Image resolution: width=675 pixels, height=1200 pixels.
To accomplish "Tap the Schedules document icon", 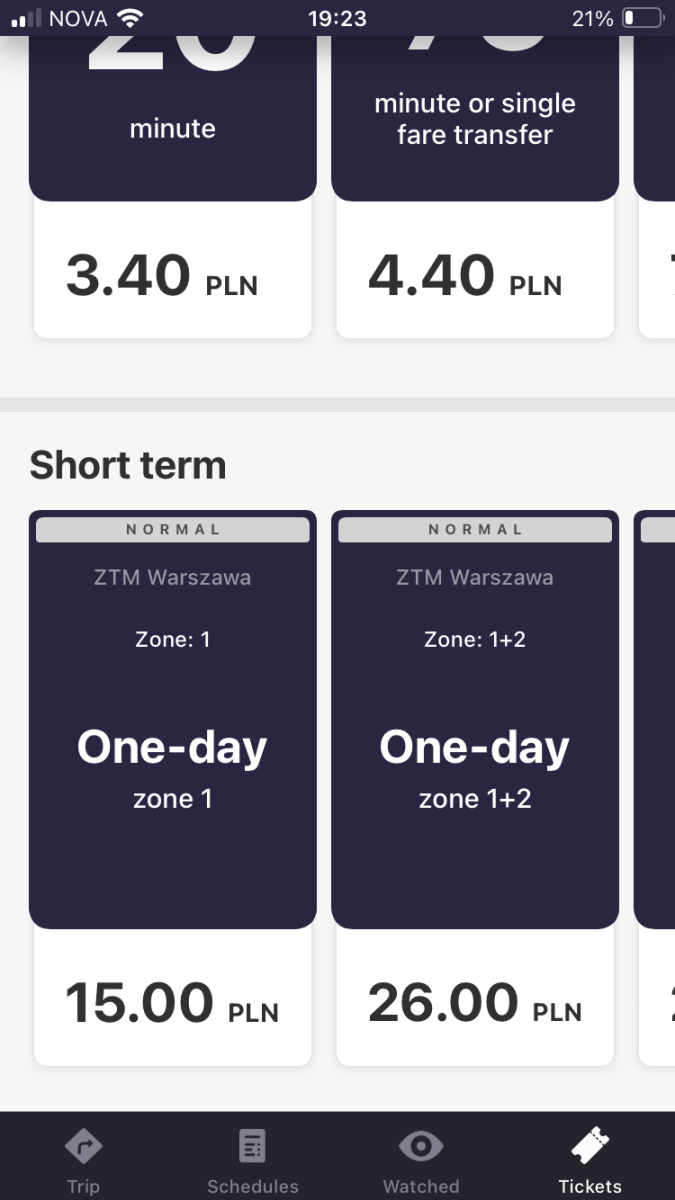I will click(252, 1145).
